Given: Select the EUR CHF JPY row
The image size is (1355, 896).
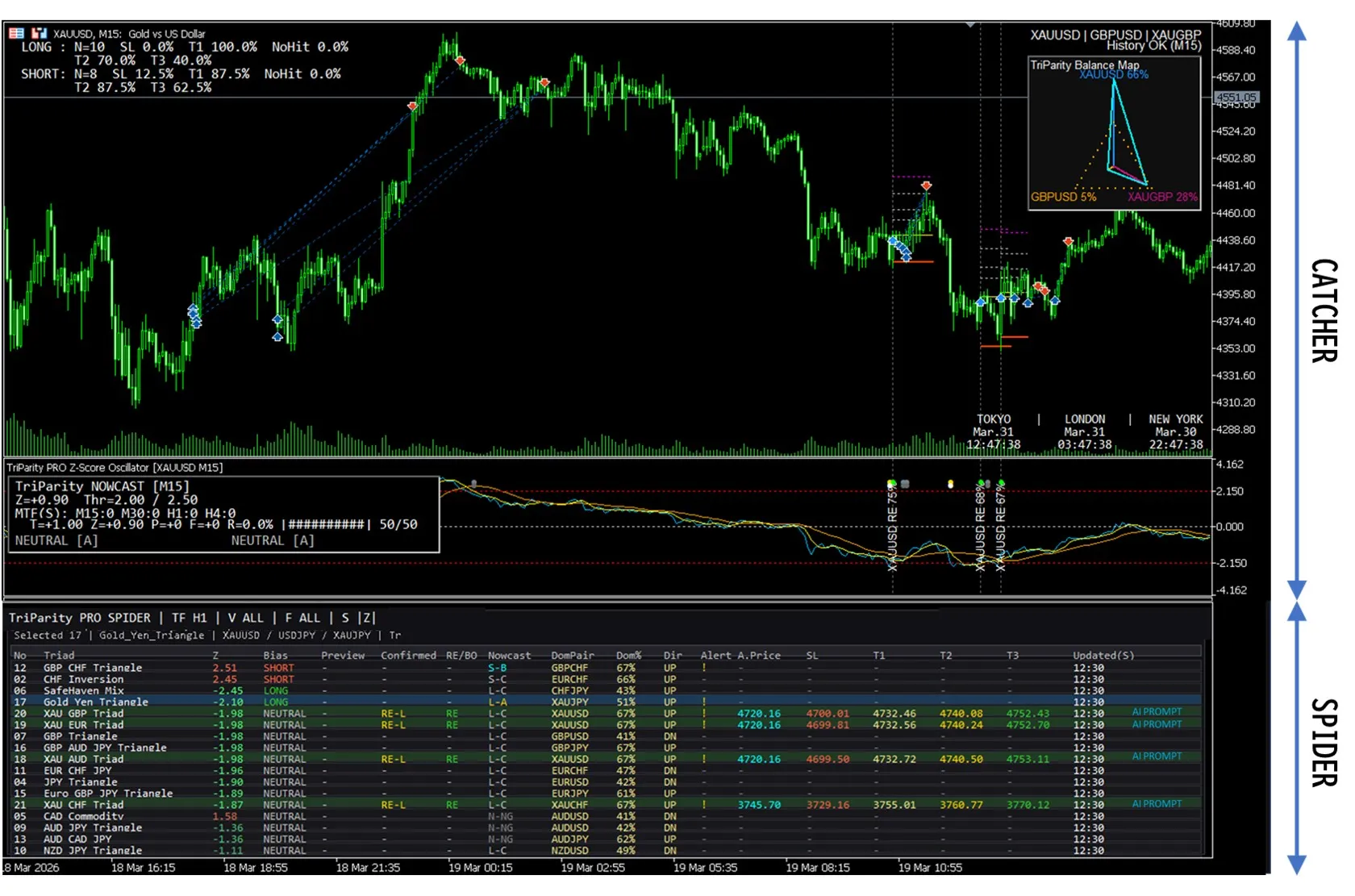Looking at the screenshot, I should [x=605, y=770].
